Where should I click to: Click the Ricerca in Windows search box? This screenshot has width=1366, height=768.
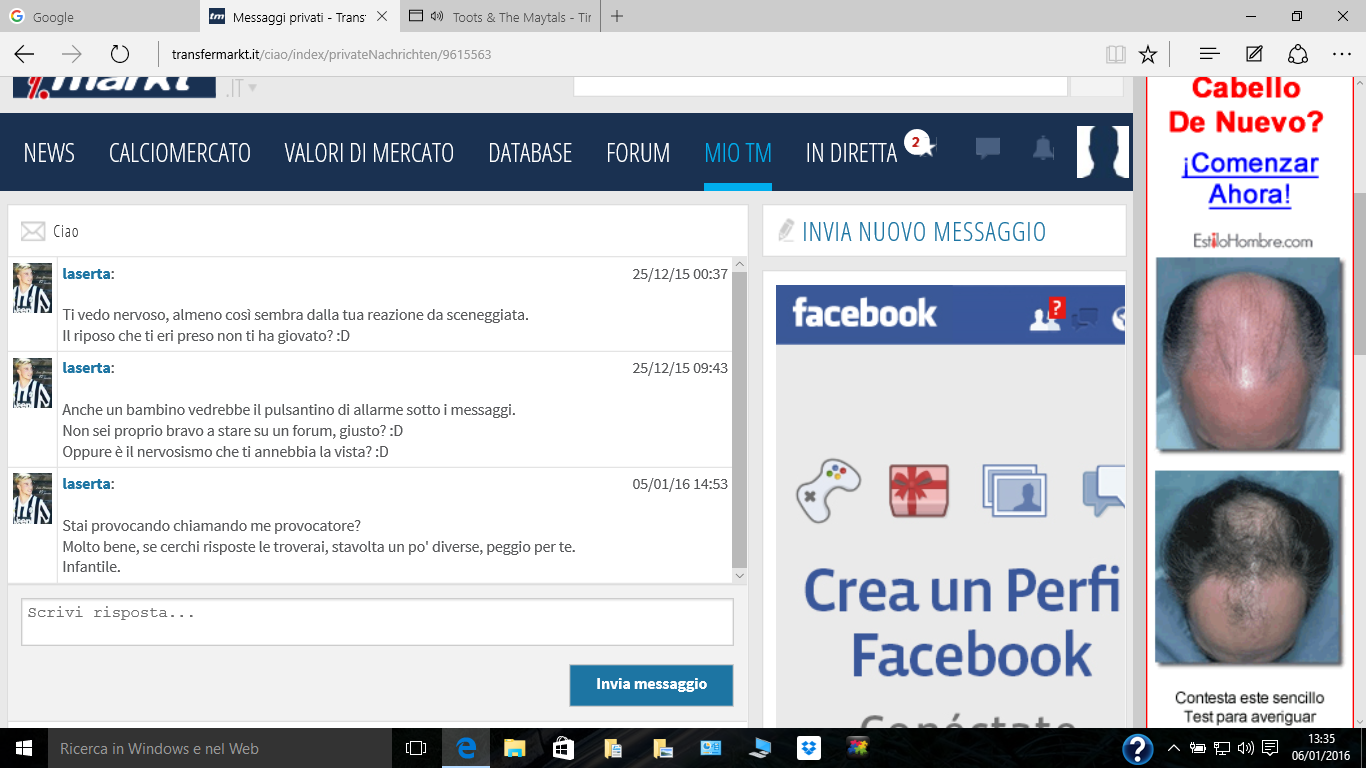click(219, 748)
